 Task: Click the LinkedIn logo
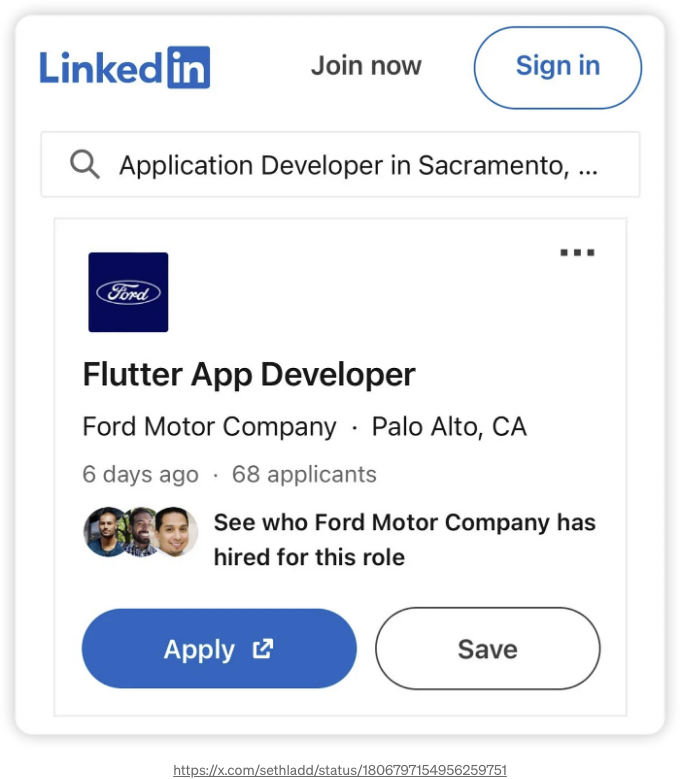point(125,68)
